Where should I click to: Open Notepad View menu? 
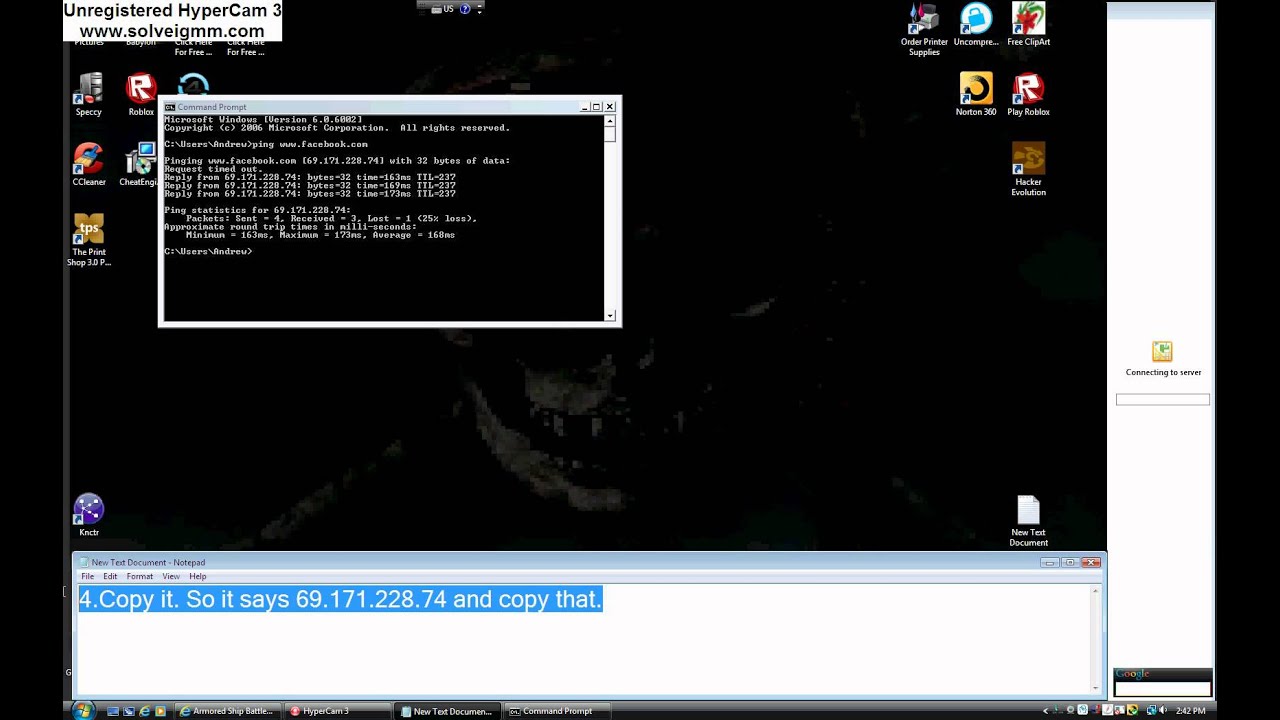pos(171,576)
